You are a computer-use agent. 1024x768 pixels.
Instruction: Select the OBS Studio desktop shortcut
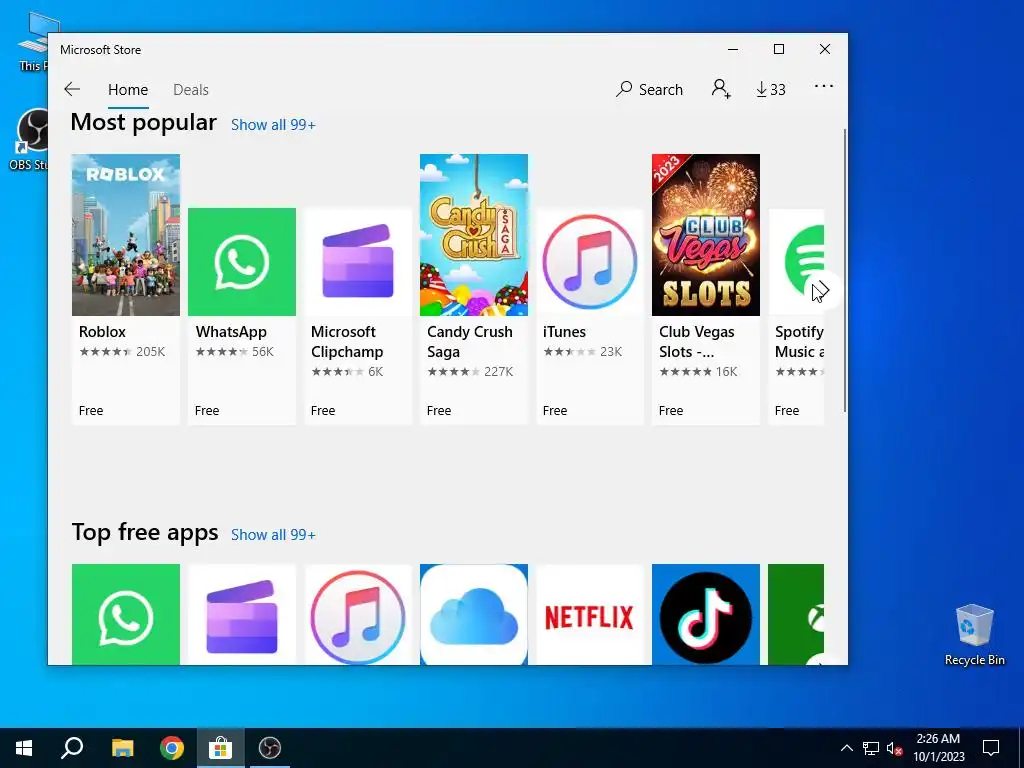click(28, 139)
